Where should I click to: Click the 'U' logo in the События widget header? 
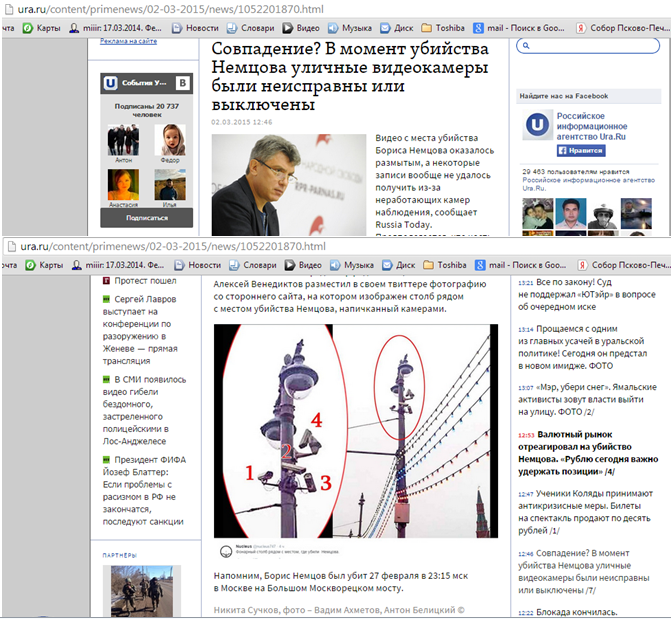[x=110, y=83]
